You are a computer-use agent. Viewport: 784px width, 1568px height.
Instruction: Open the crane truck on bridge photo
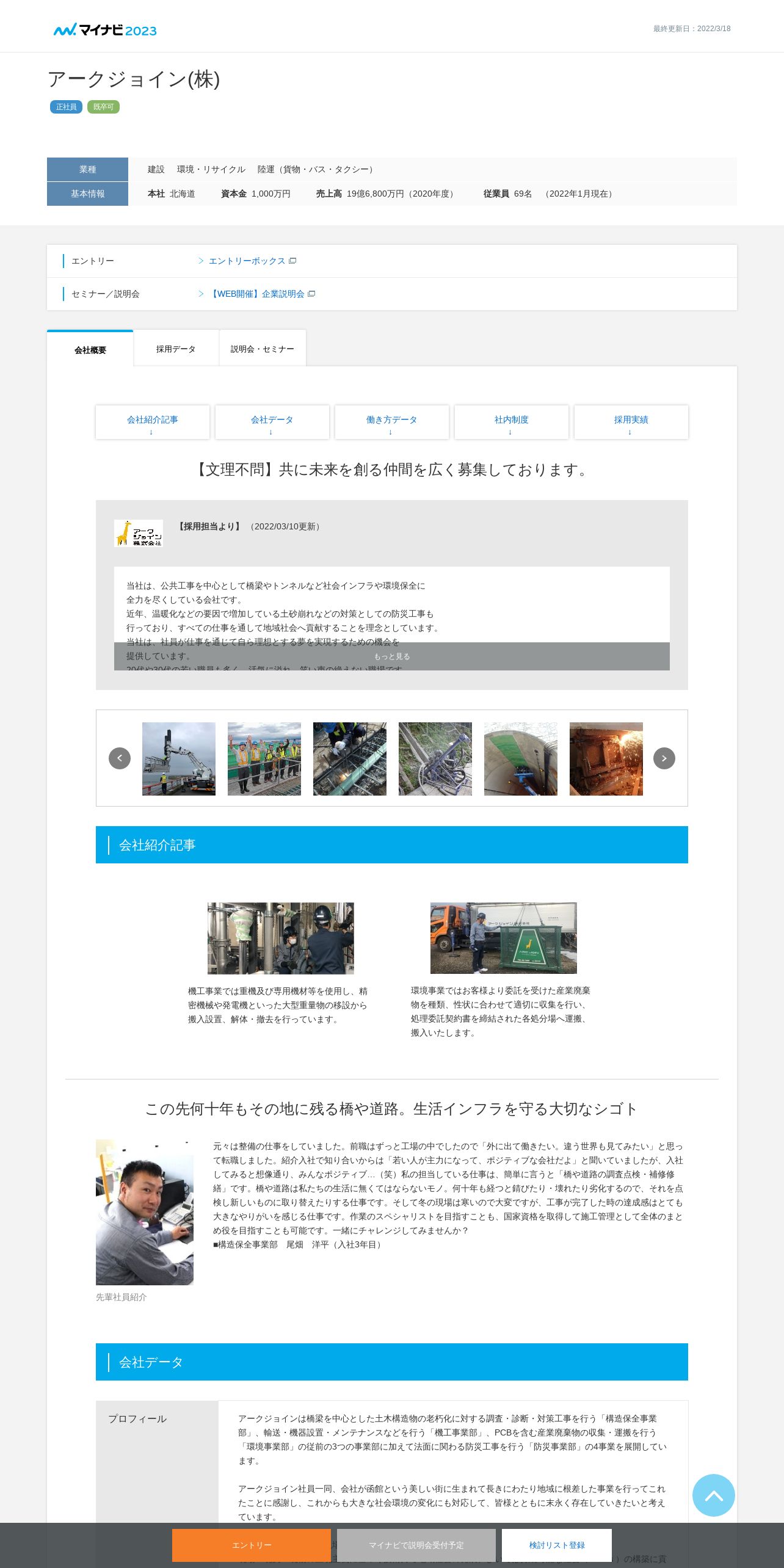pyautogui.click(x=179, y=759)
